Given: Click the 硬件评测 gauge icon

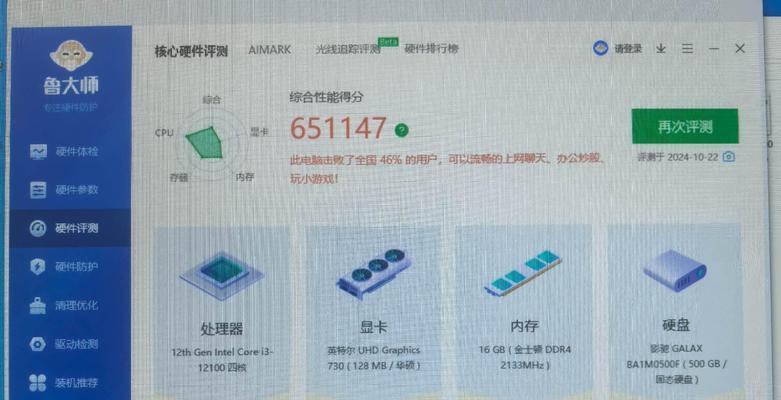Looking at the screenshot, I should 38,228.
